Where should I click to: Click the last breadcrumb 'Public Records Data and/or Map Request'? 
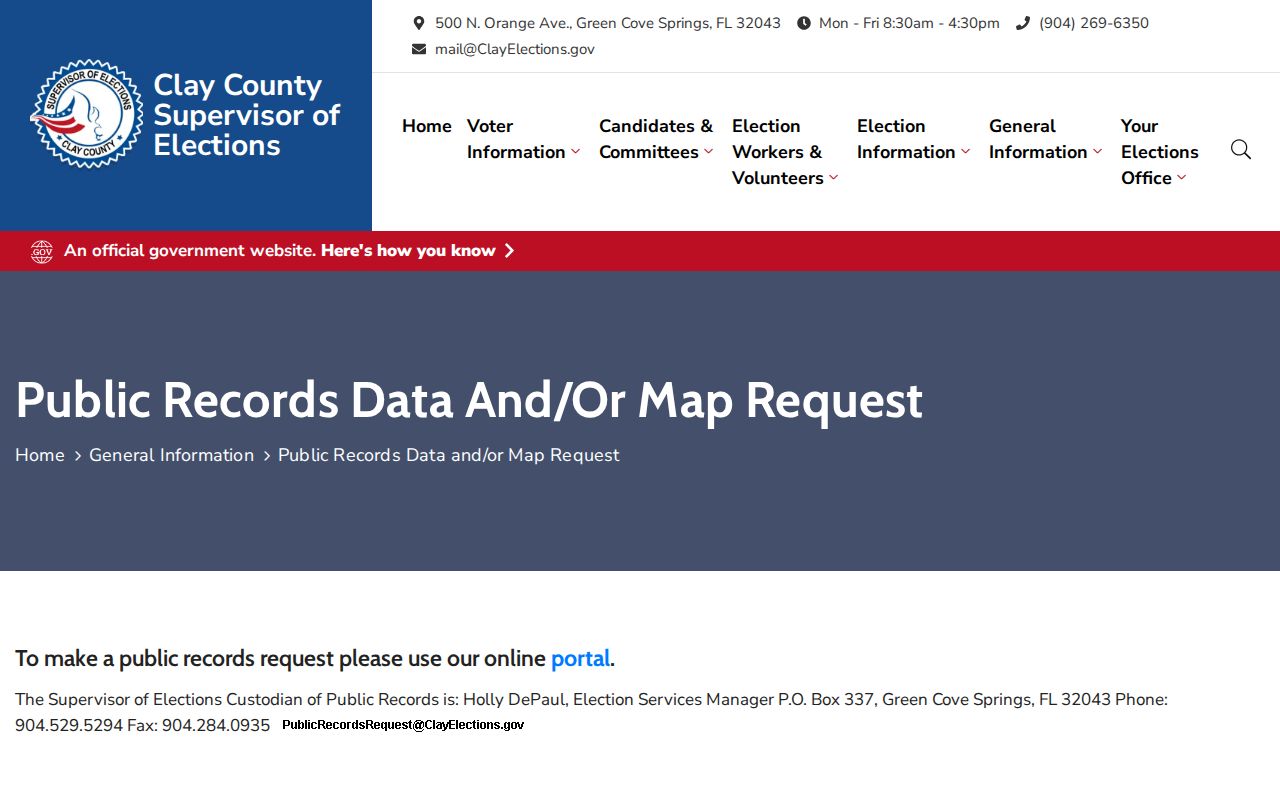coord(449,455)
